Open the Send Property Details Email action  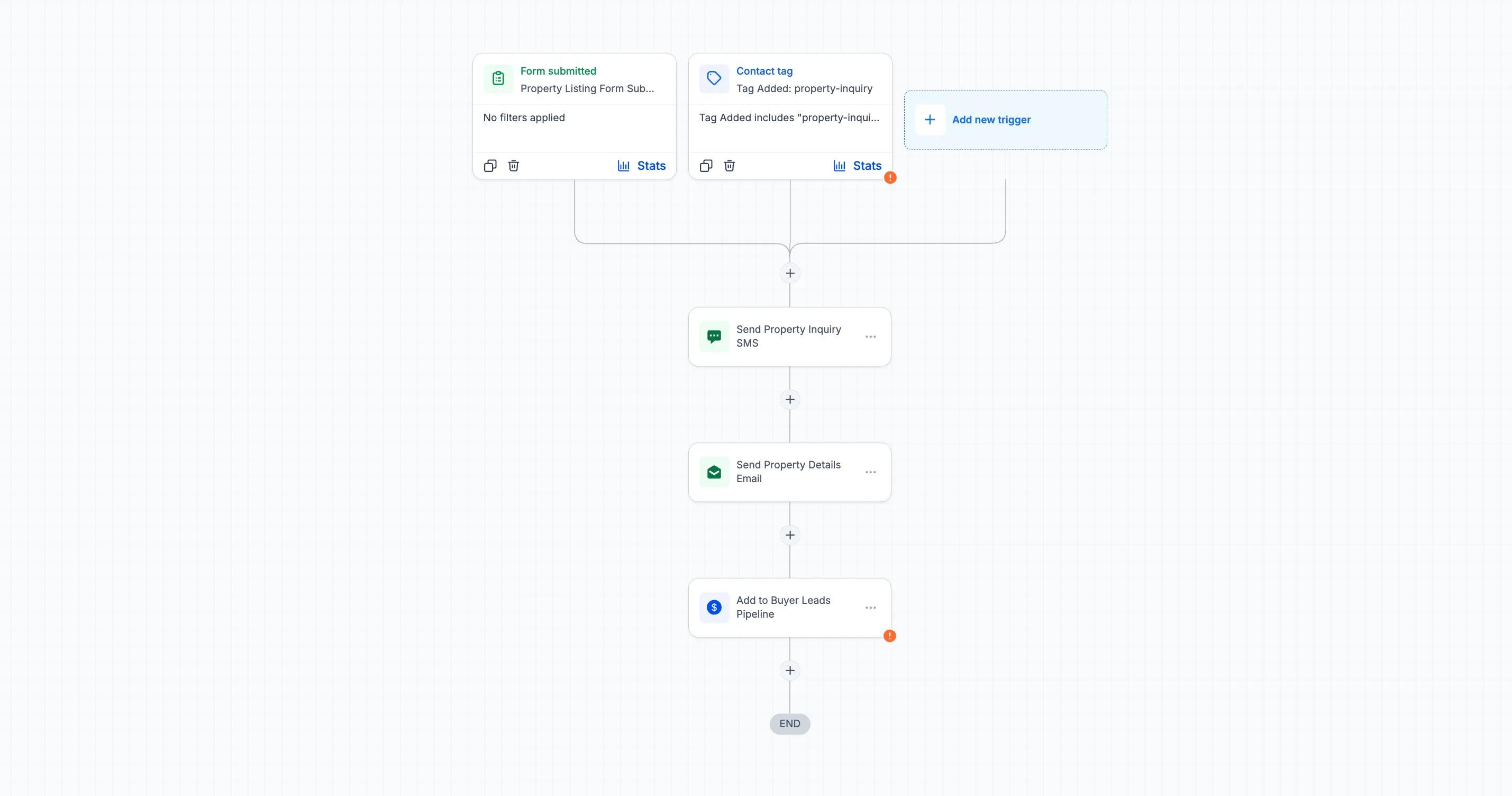click(790, 473)
